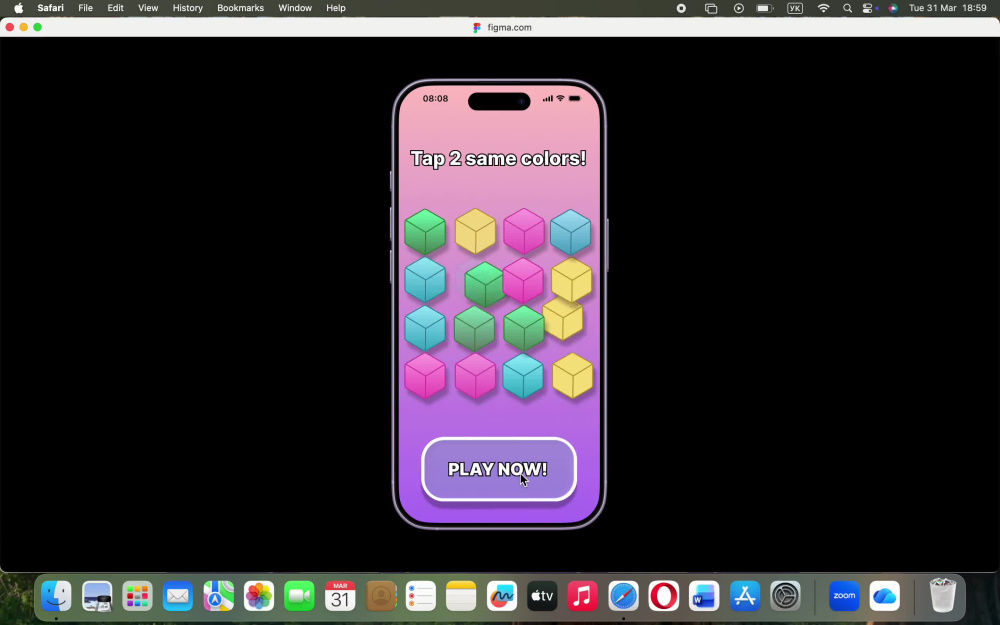Open Preview from the Dock
This screenshot has height=625, width=1000.
point(97,596)
